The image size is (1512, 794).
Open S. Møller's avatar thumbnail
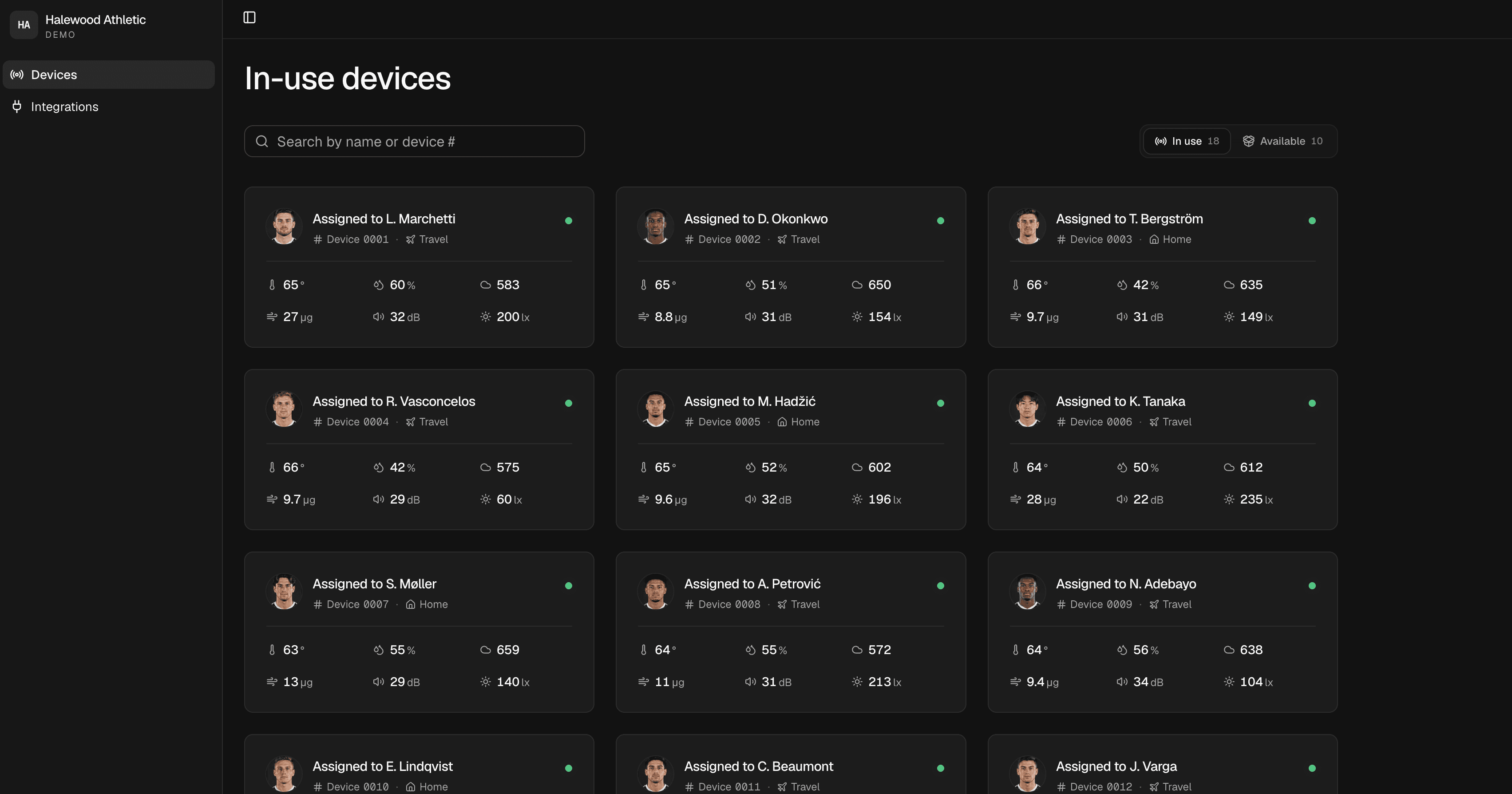point(284,592)
